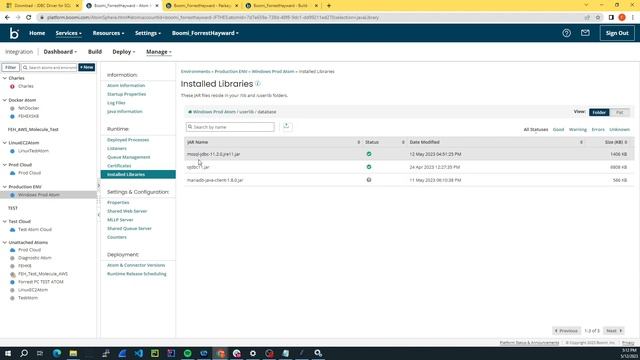Go to Next page of libraries
The width and height of the screenshot is (640, 360).
613,331
